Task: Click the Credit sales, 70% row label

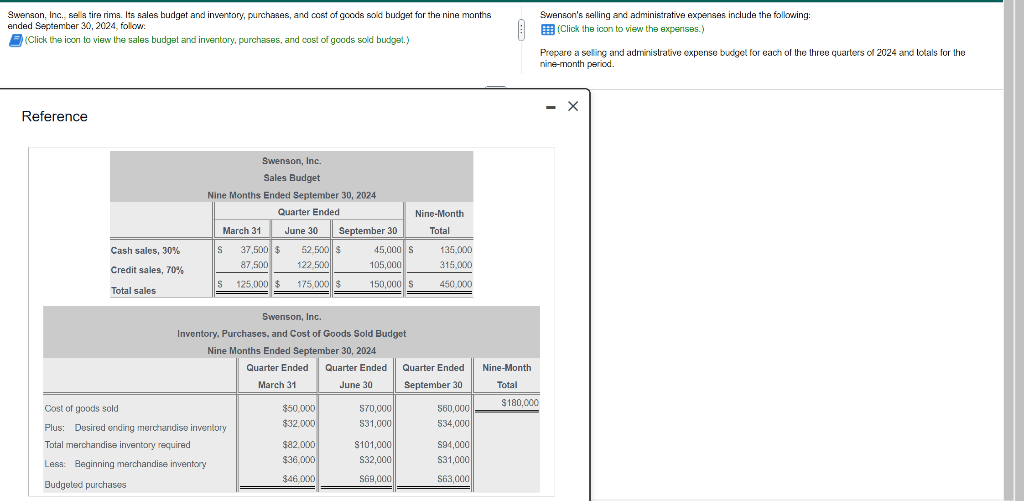Action: click(148, 270)
